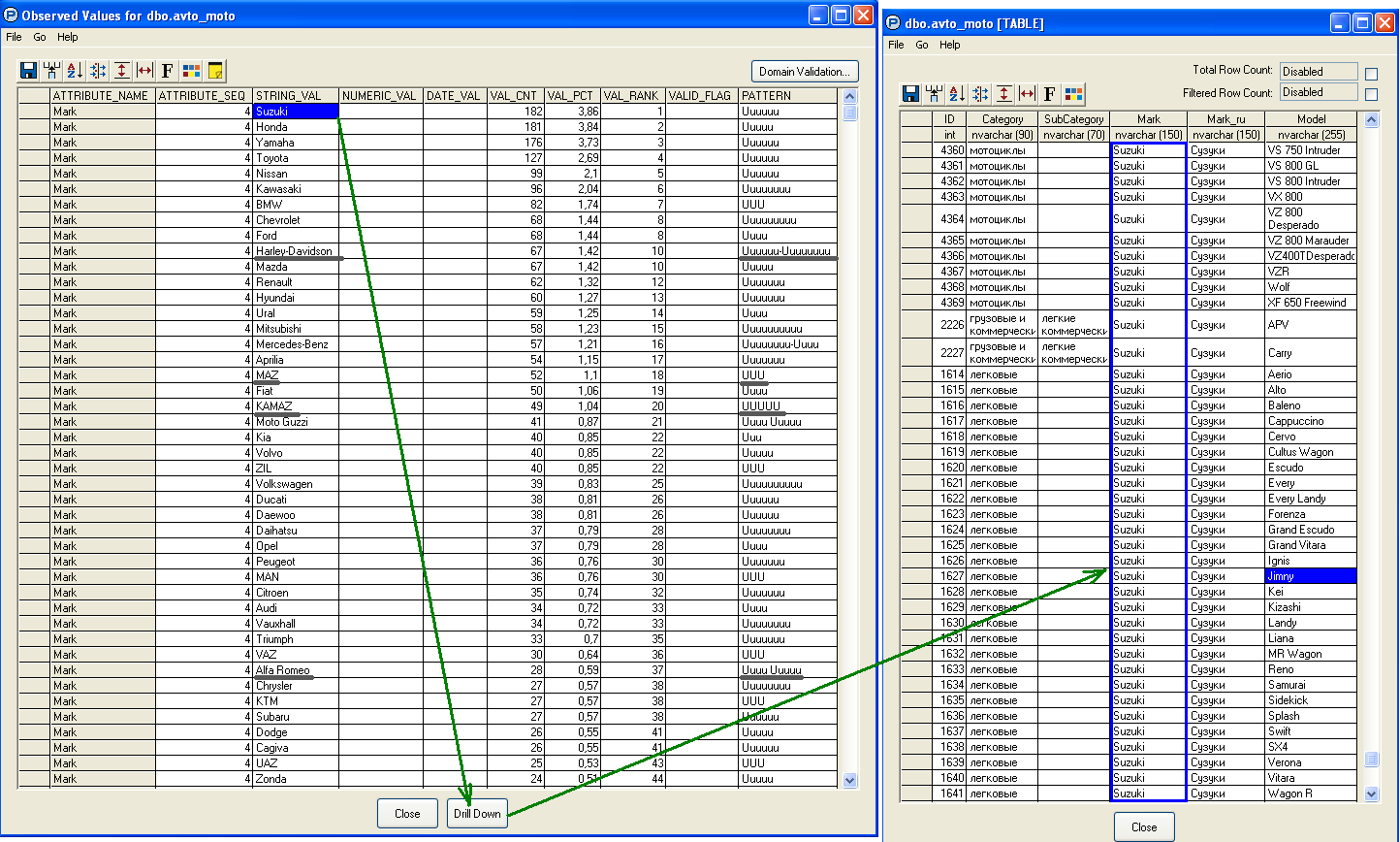Select the Cappuccino model cell
The image size is (1400, 842).
(x=1311, y=421)
